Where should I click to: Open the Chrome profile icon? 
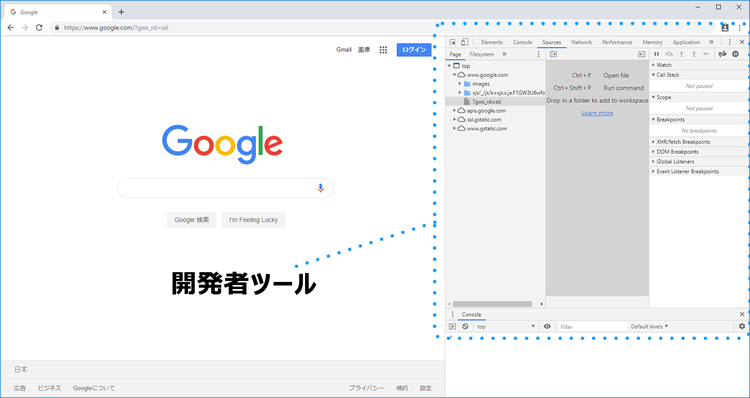tap(725, 28)
